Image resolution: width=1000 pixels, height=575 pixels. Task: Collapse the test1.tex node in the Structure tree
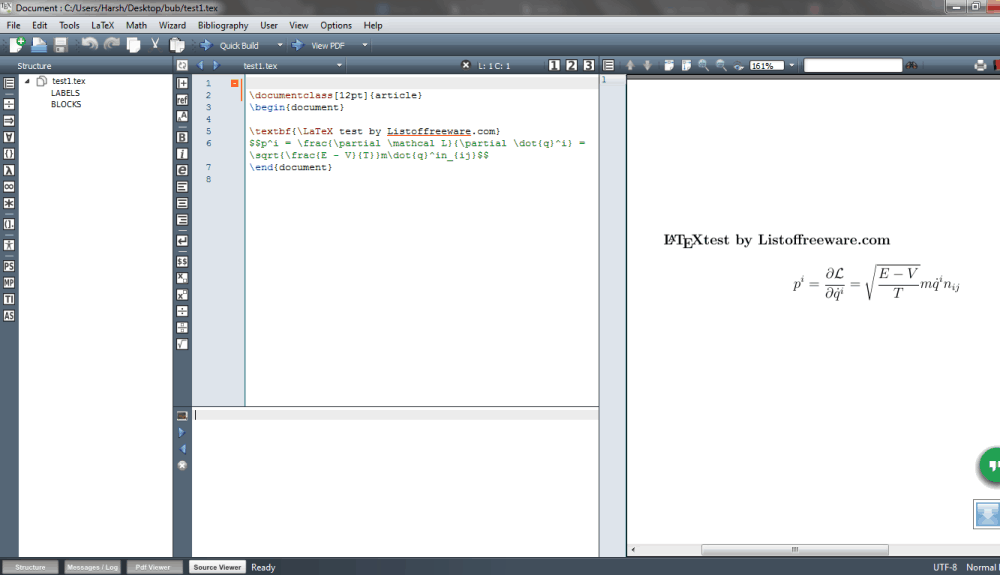click(27, 81)
